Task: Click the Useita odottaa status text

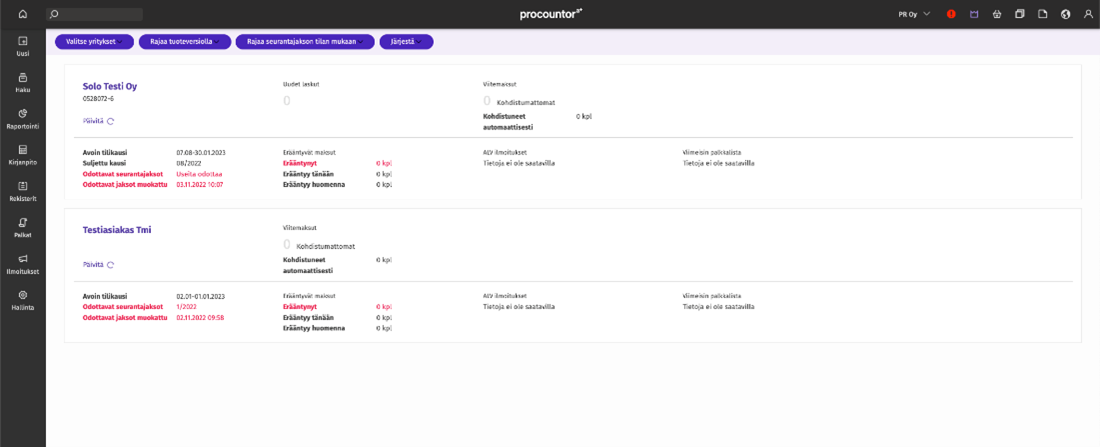Action: tap(199, 173)
